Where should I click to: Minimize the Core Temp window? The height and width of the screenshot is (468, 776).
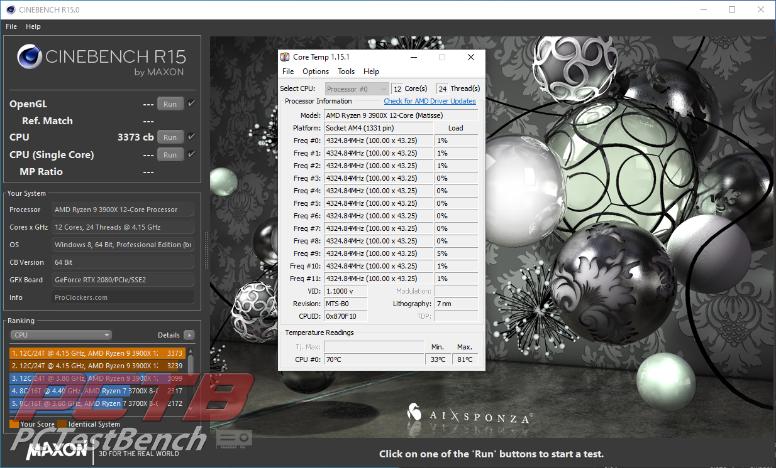click(x=414, y=57)
